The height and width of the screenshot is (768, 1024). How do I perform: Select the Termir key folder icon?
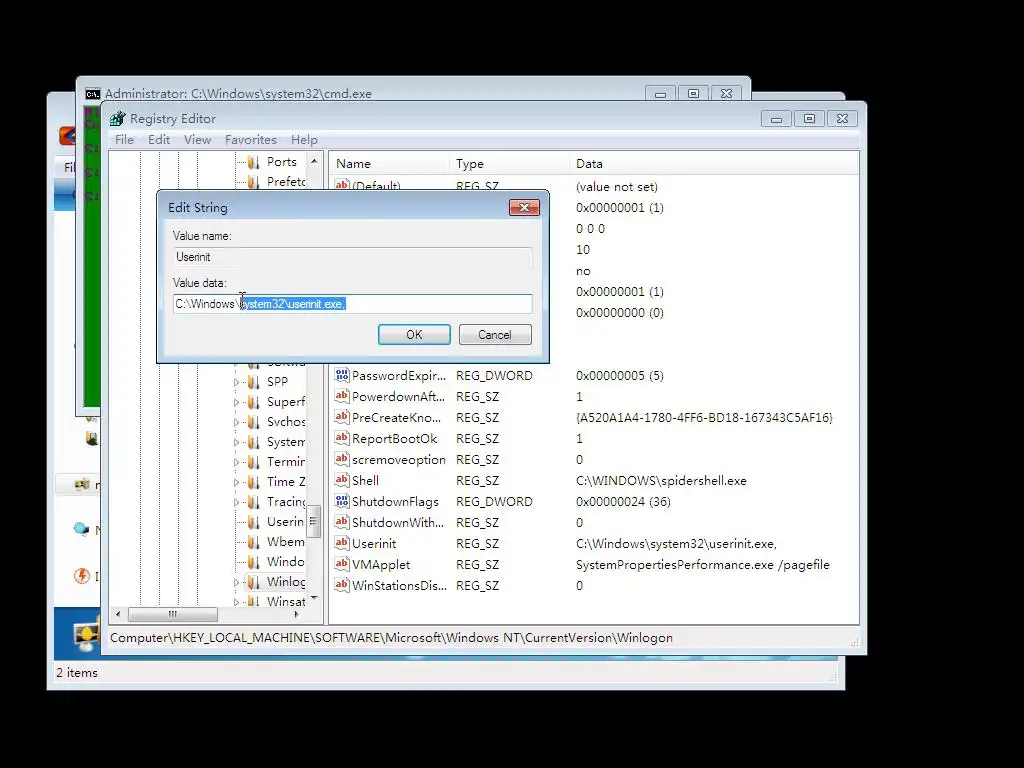click(x=253, y=462)
